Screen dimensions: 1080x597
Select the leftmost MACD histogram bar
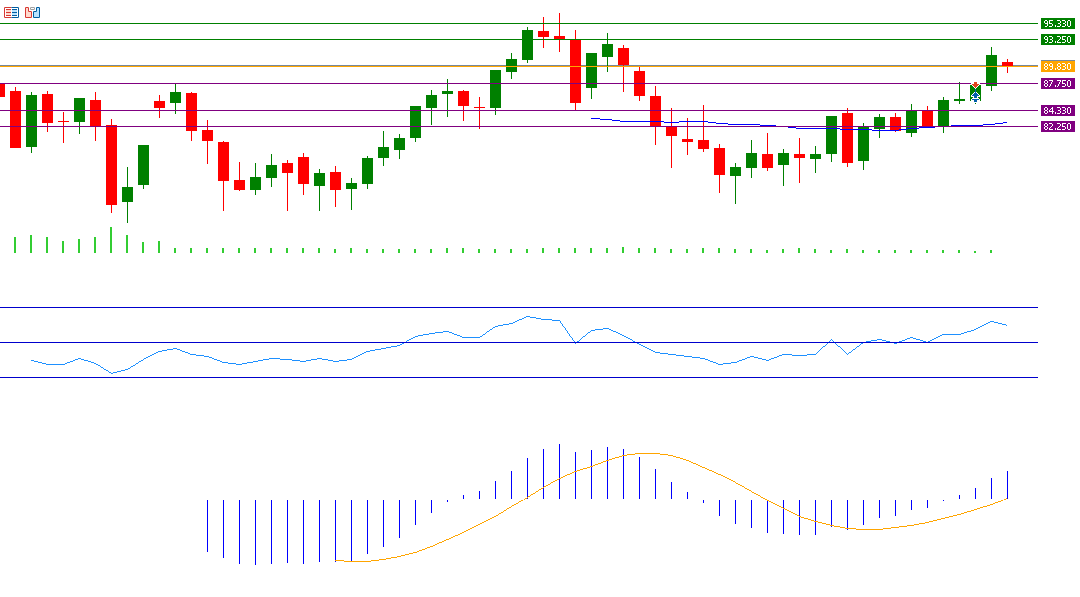[x=207, y=525]
